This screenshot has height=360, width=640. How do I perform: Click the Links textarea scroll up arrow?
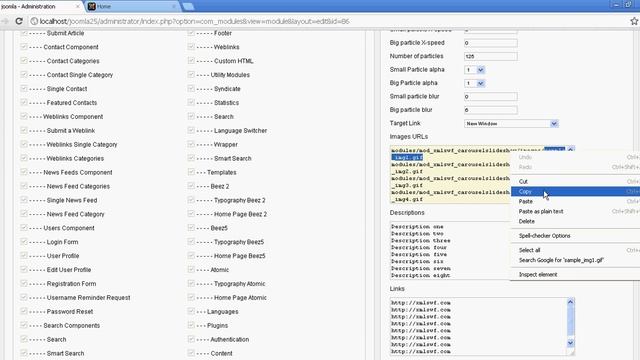click(571, 302)
